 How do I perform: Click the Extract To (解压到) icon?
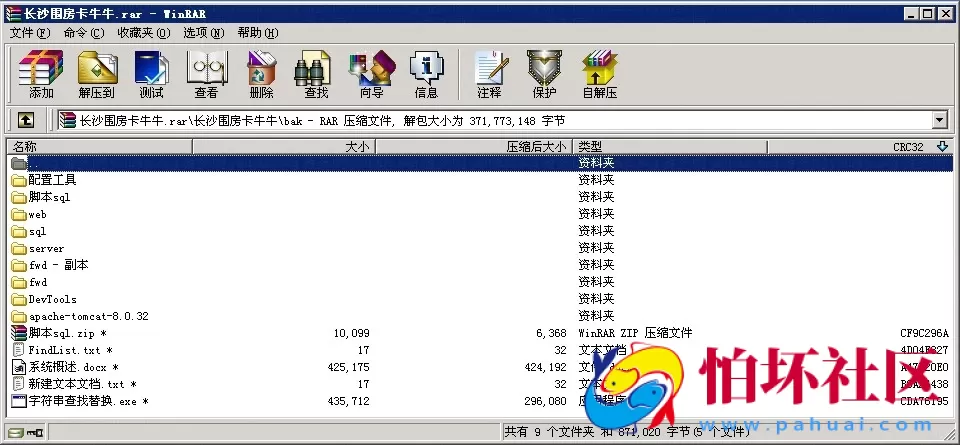[97, 75]
